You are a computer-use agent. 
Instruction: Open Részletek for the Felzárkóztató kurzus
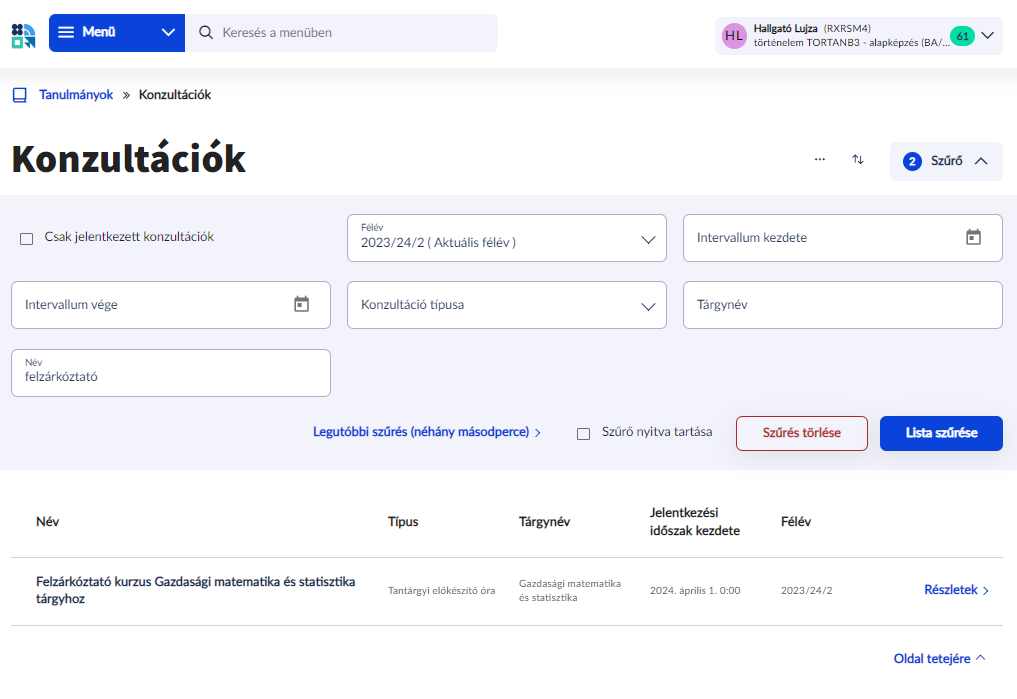(956, 590)
